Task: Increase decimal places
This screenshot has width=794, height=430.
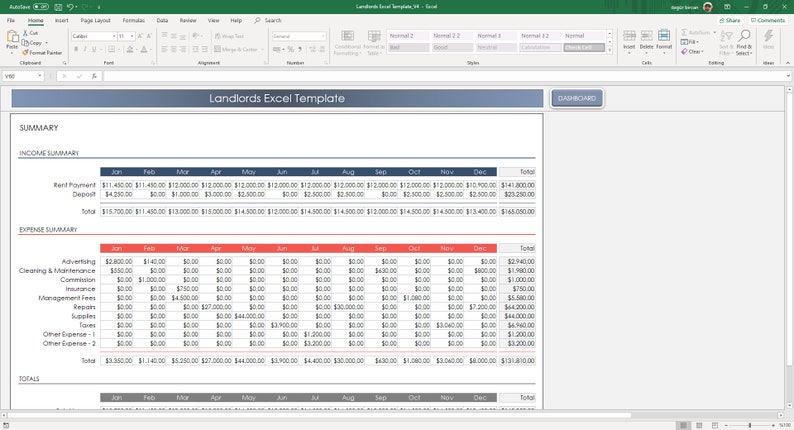Action: pyautogui.click(x=312, y=49)
